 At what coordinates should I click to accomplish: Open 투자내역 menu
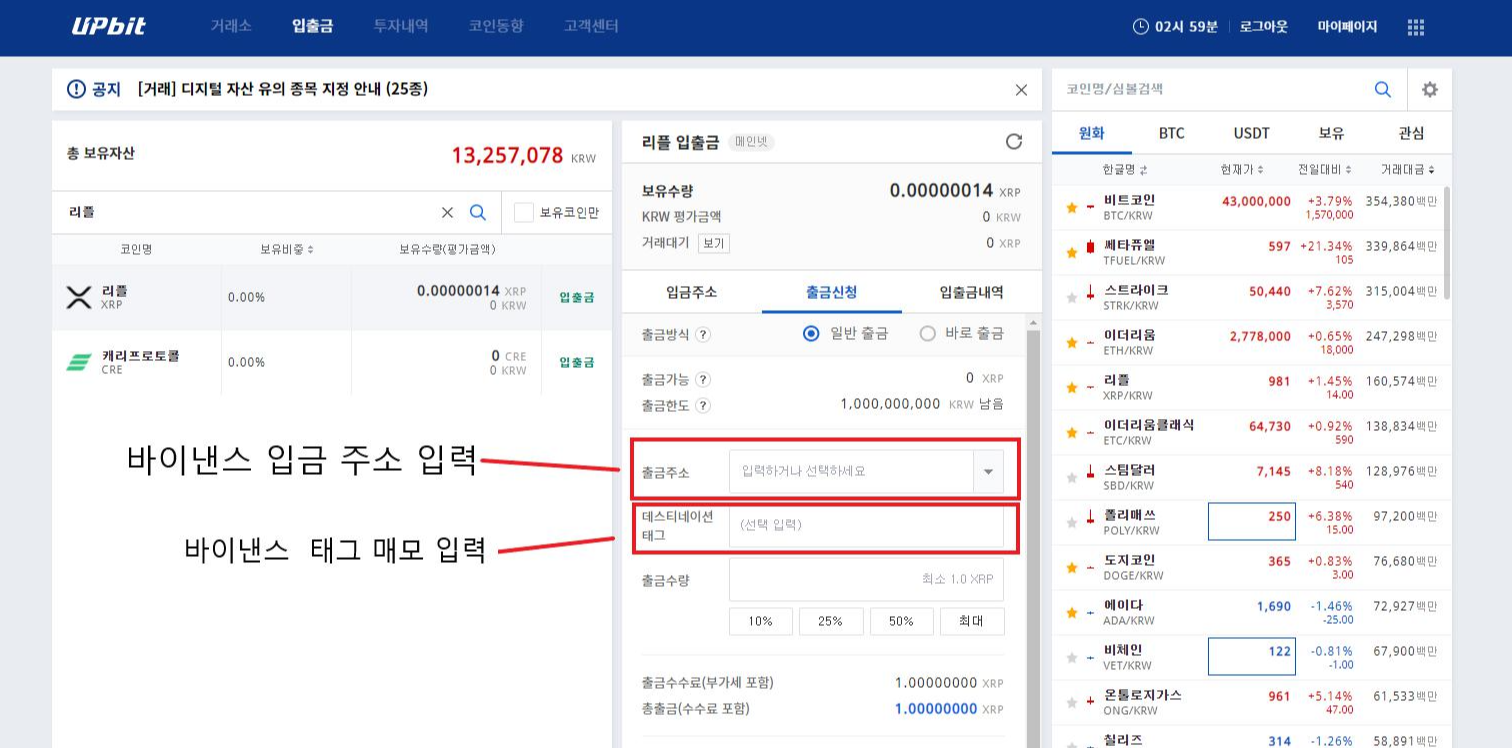pos(401,27)
